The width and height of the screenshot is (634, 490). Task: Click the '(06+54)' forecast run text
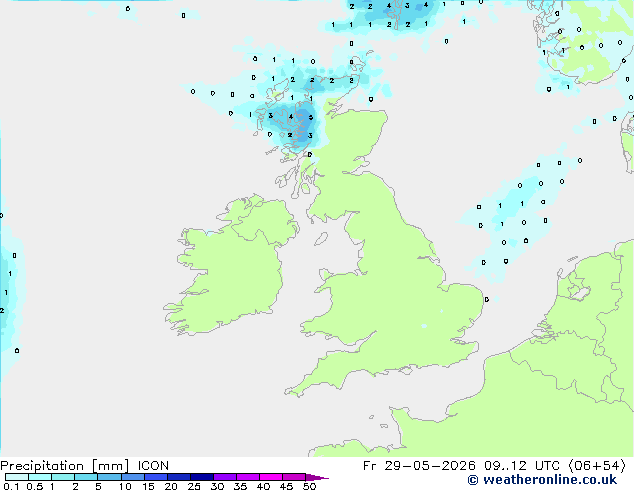pos(596,466)
